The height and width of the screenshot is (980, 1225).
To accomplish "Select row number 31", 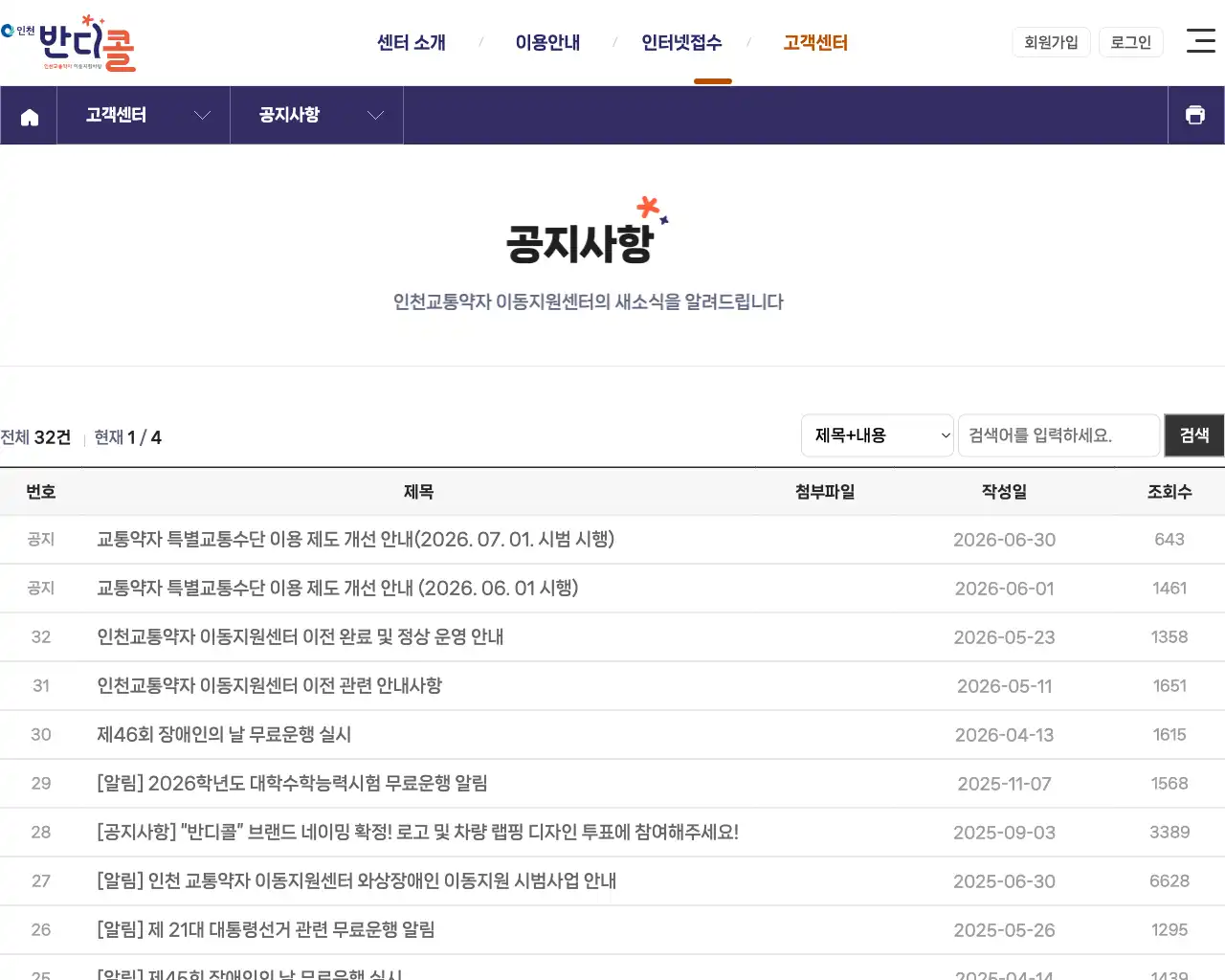I will click(41, 686).
